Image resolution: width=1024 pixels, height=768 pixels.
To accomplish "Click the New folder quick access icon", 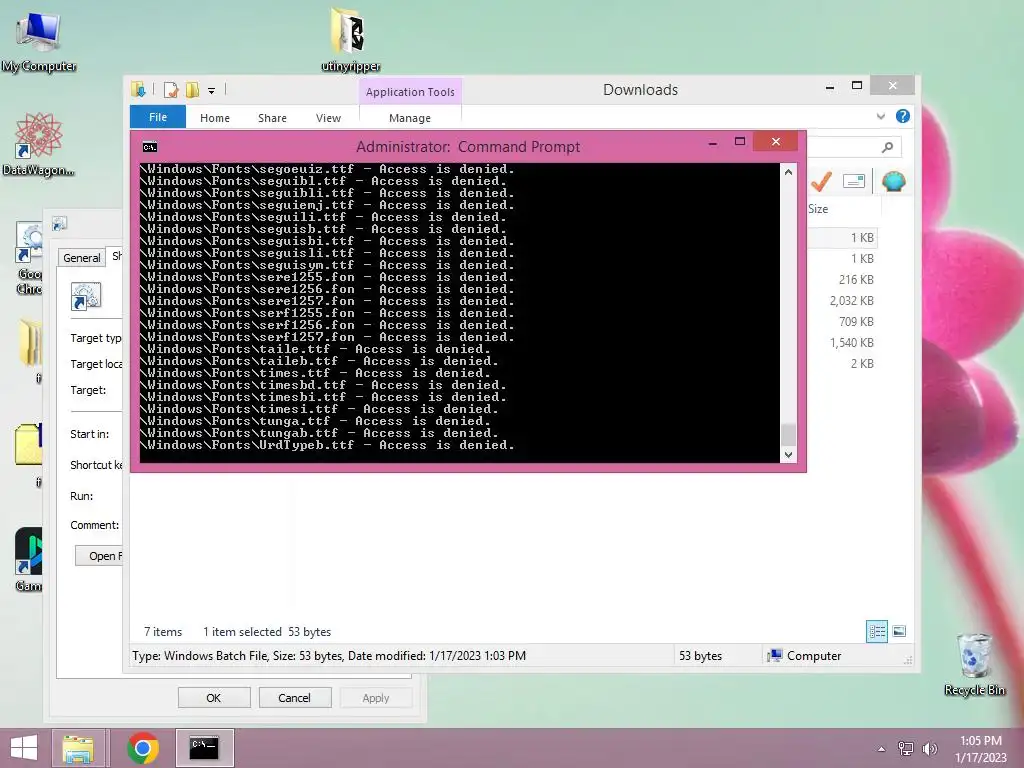I will point(193,89).
